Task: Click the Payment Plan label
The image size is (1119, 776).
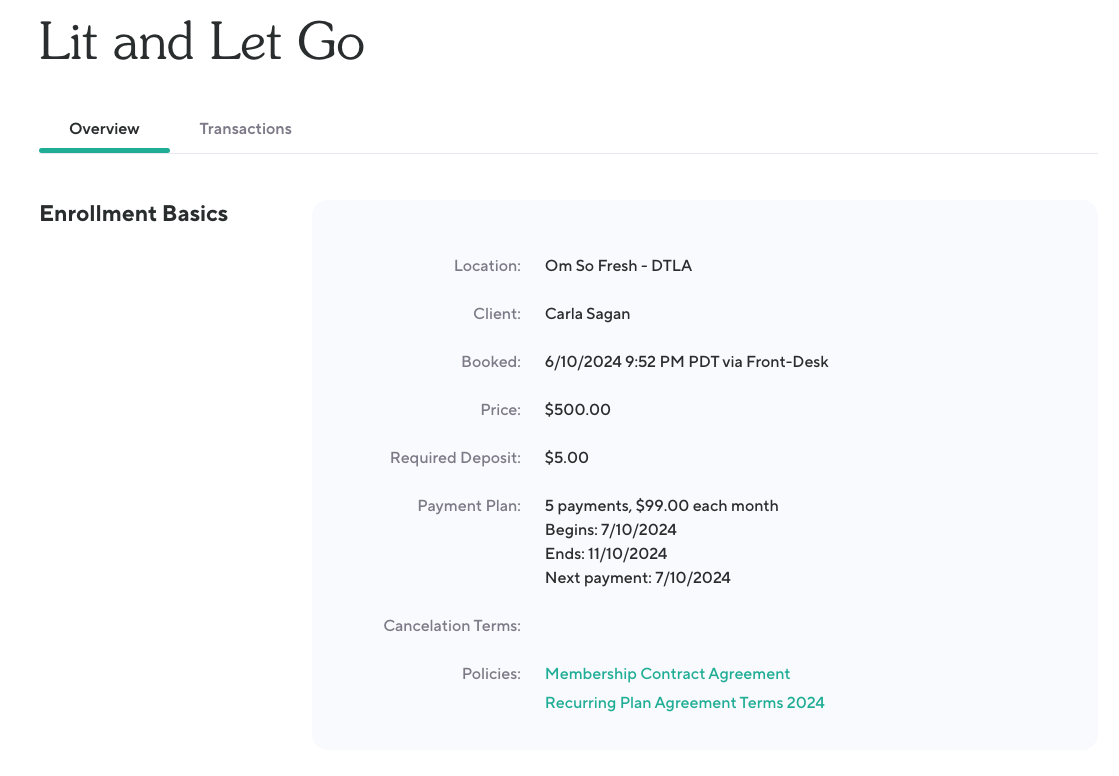Action: pos(469,506)
